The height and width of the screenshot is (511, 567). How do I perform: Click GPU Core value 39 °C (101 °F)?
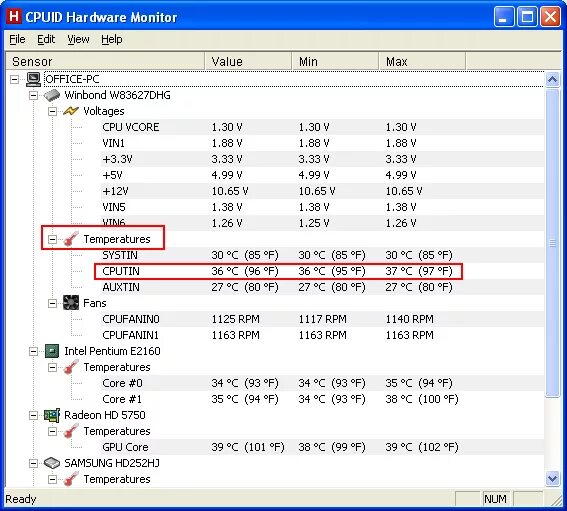(248, 447)
